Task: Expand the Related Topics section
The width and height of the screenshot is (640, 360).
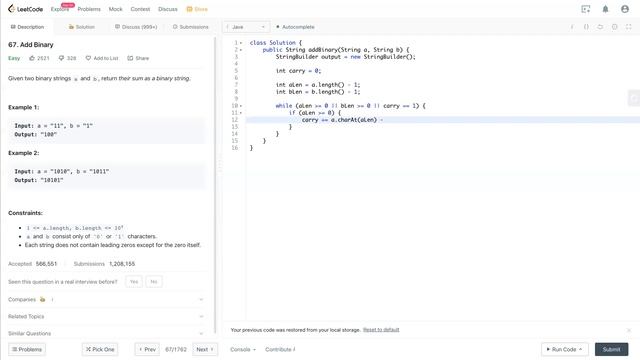Action: click(201, 316)
